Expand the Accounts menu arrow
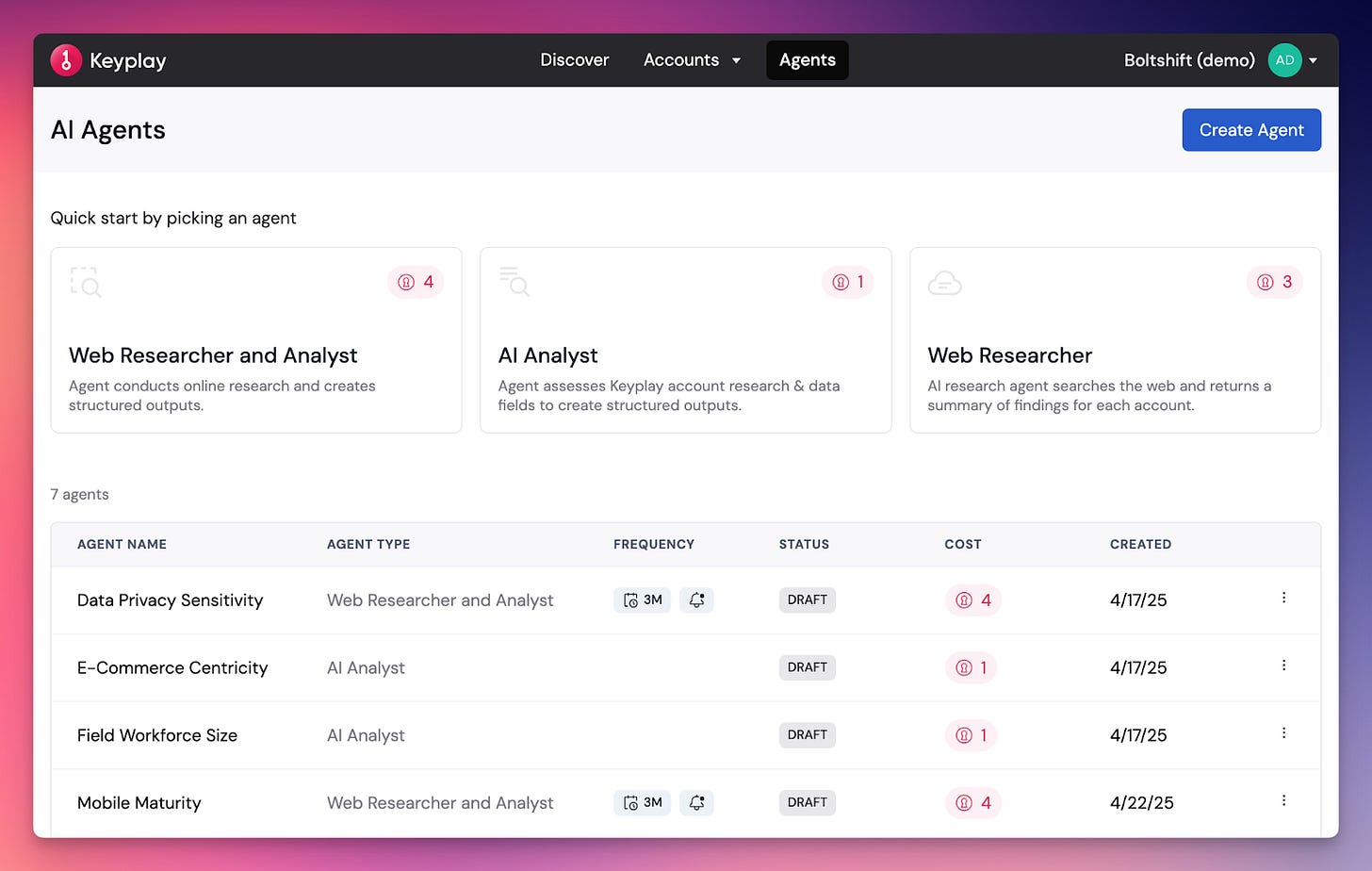Viewport: 1372px width, 871px height. (736, 61)
